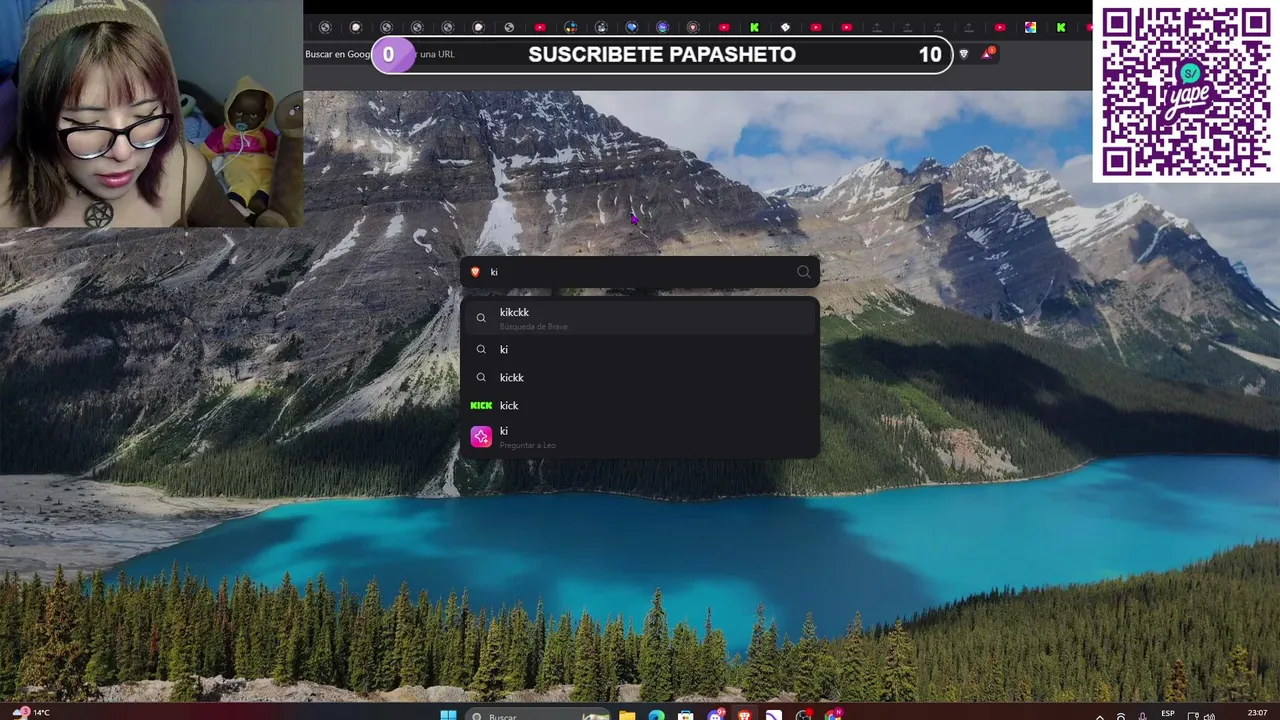Viewport: 1280px width, 720px height.
Task: Open File Explorer from the taskbar
Action: (x=627, y=714)
